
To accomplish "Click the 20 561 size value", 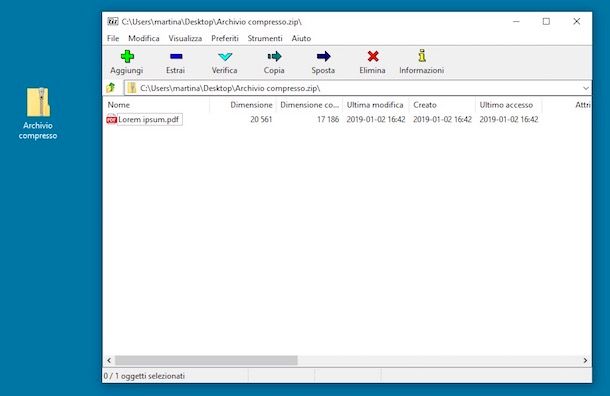I will 261,119.
